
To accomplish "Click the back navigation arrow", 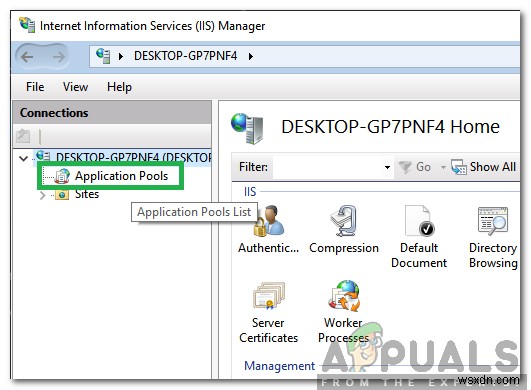I will point(27,57).
